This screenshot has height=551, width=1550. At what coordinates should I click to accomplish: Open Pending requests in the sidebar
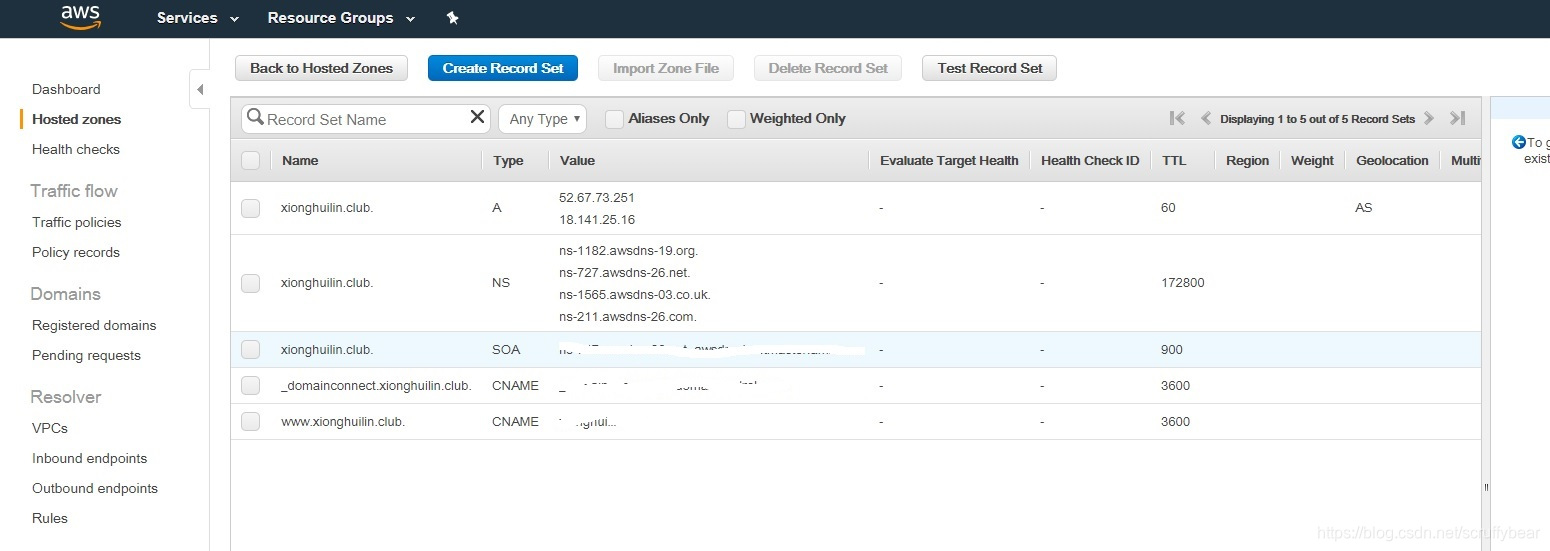tap(86, 355)
